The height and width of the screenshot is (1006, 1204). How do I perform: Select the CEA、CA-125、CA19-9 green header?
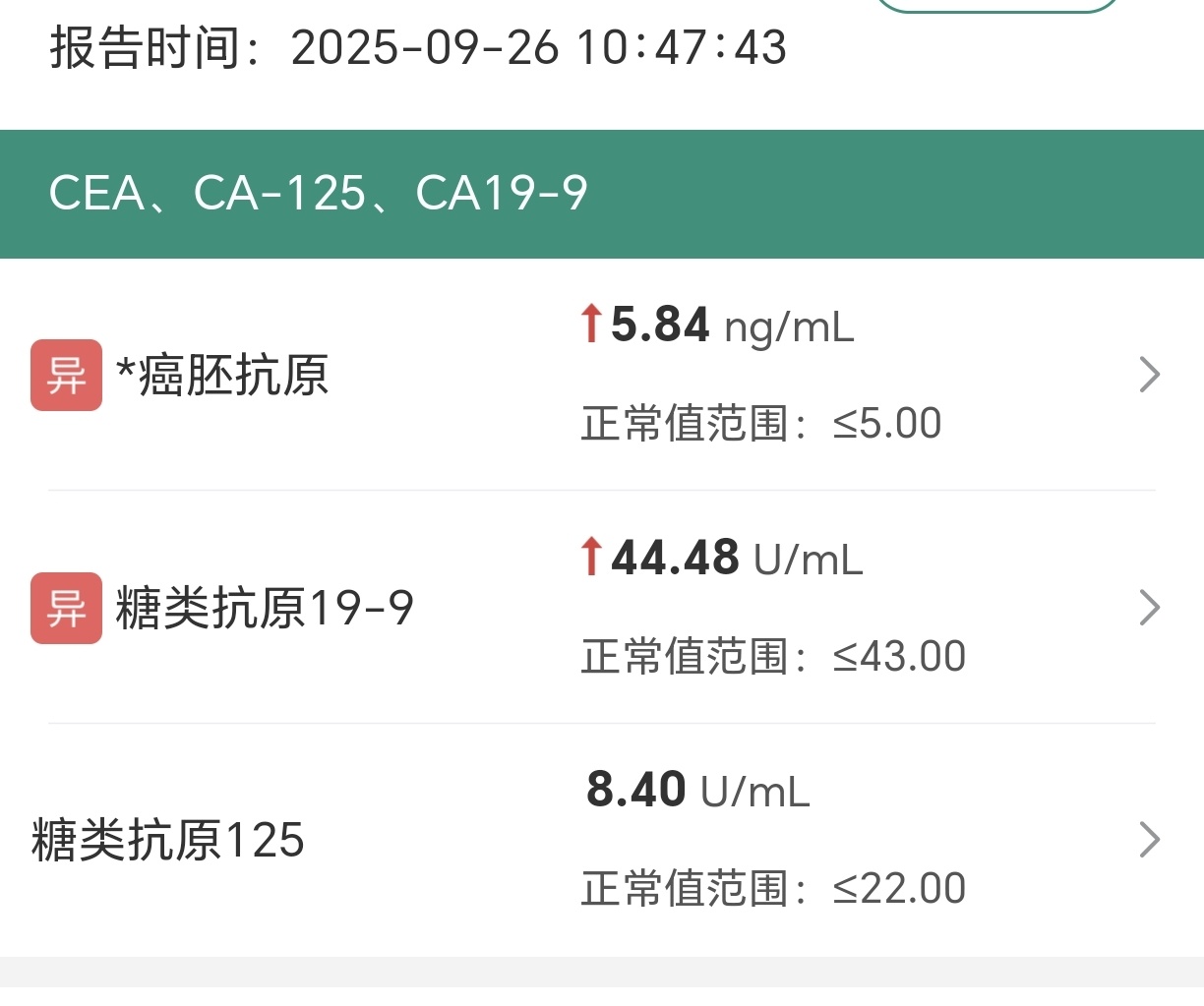[x=318, y=193]
